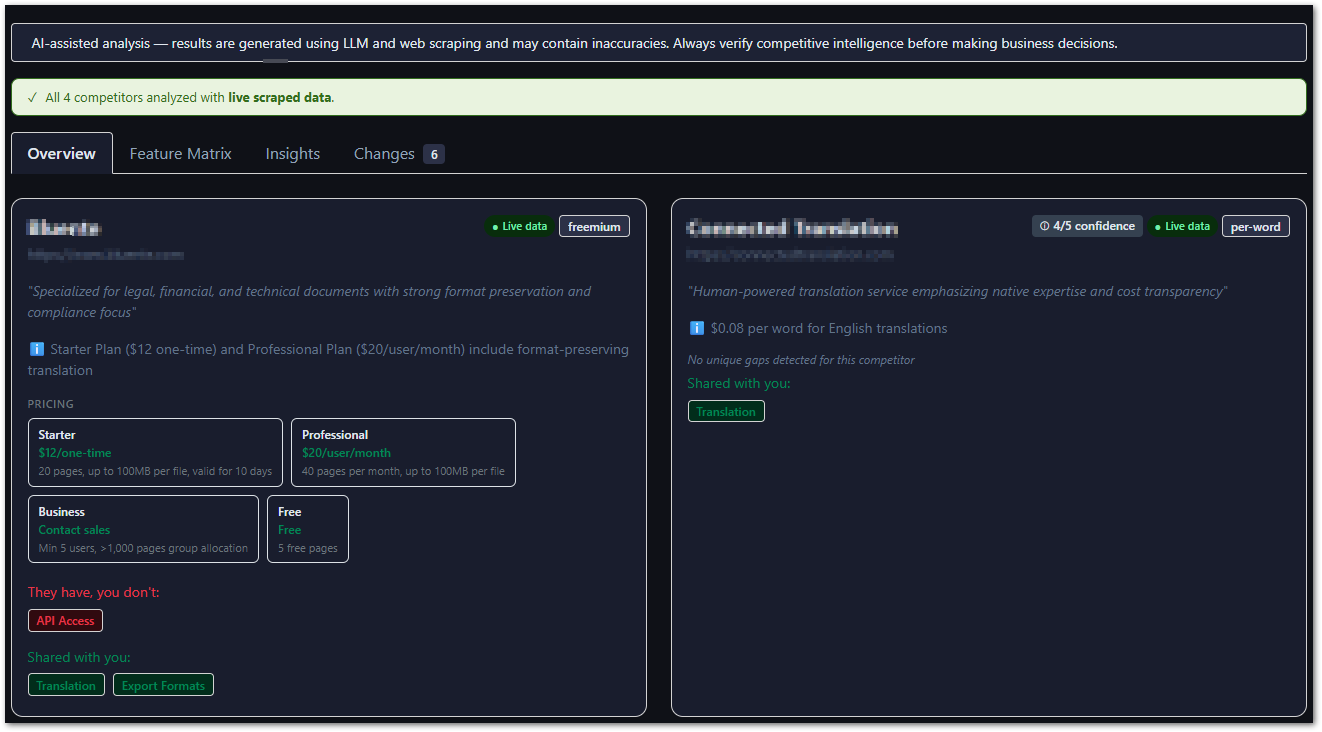Click the info icon before Starter Plan text
The image size is (1322, 732).
37,350
